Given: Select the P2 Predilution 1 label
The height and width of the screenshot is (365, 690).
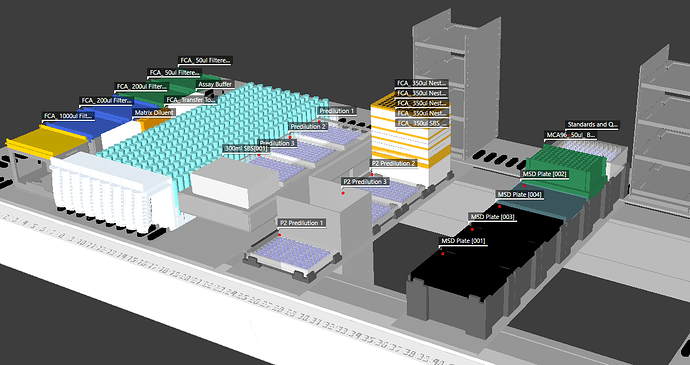Looking at the screenshot, I should (301, 223).
